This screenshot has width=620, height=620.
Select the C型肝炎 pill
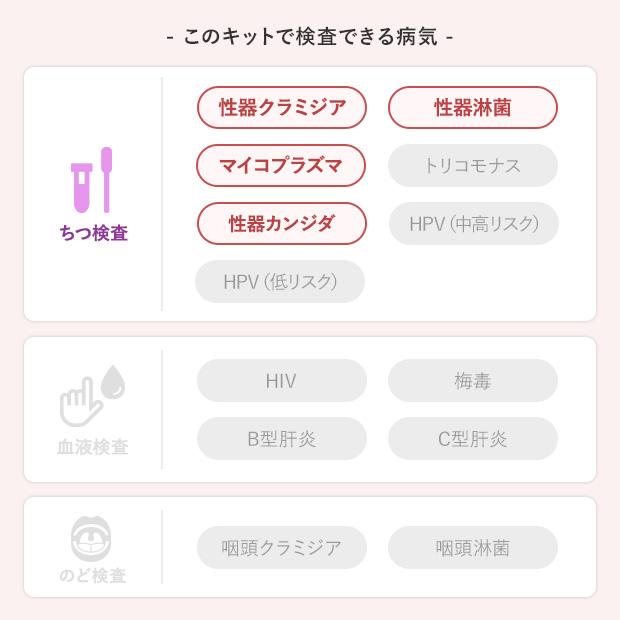click(x=472, y=439)
